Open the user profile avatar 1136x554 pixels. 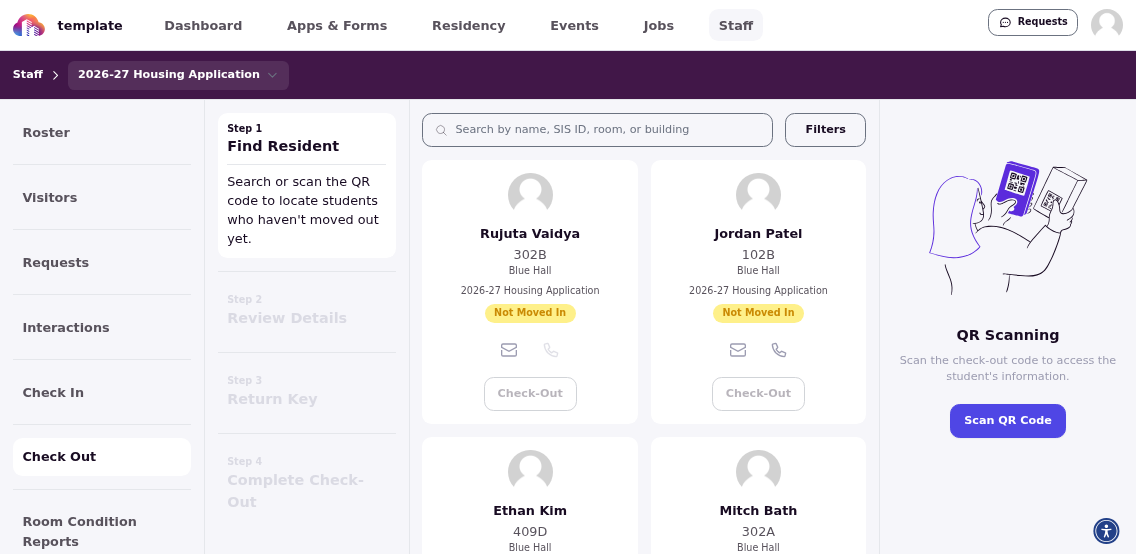point(1106,25)
